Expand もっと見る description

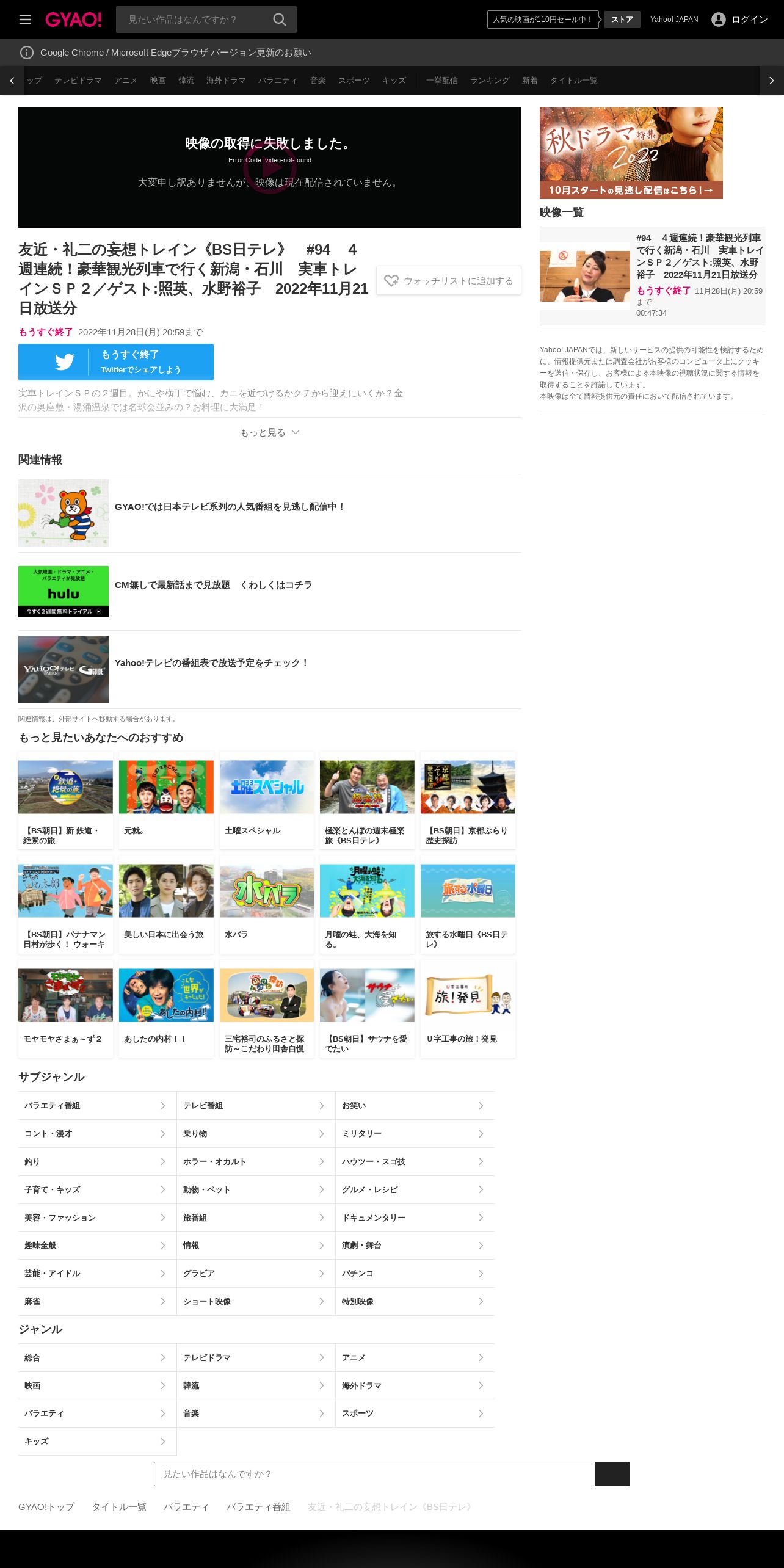270,432
